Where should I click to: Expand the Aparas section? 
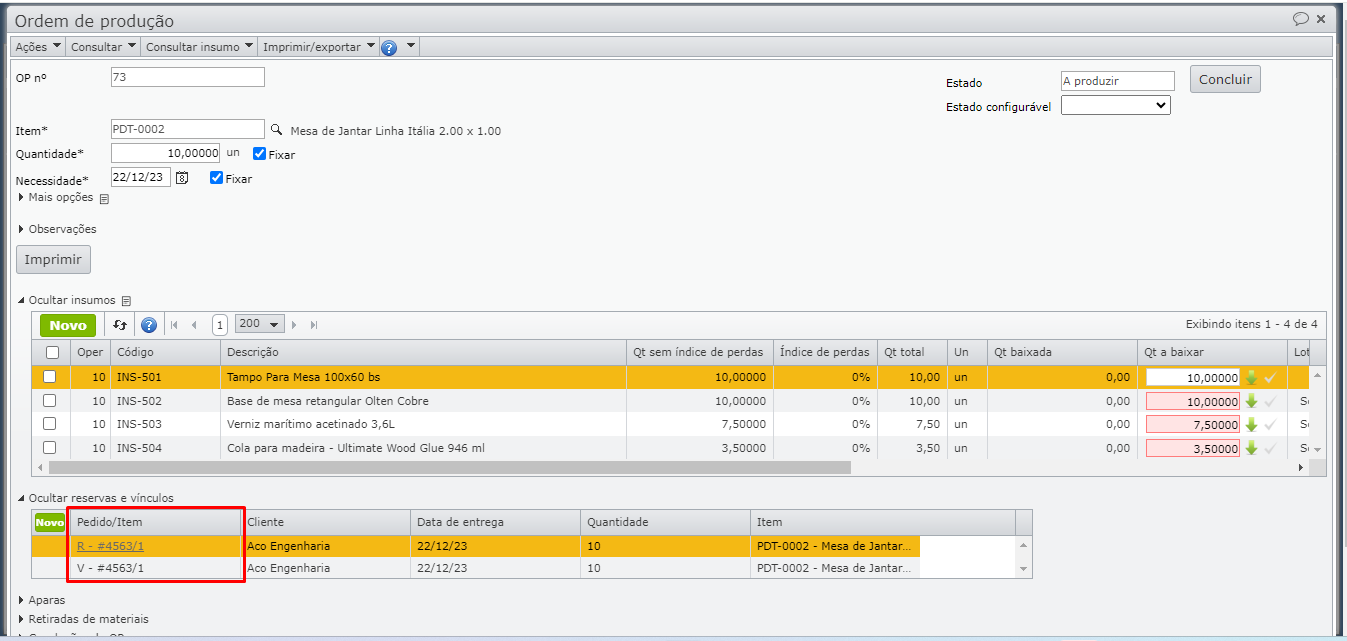coord(42,600)
